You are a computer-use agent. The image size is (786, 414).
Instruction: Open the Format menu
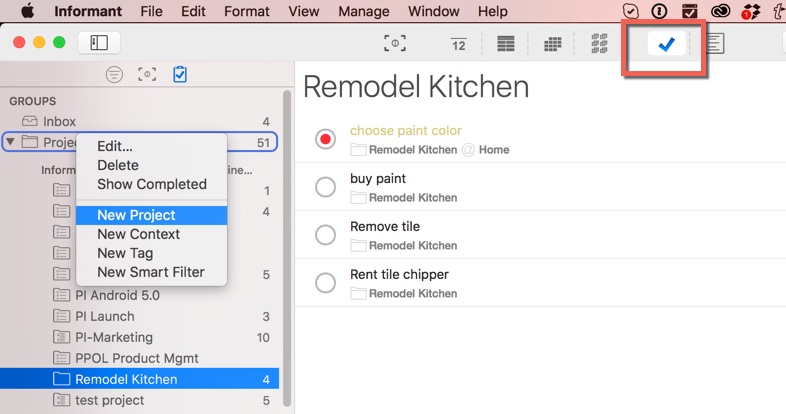pos(246,11)
